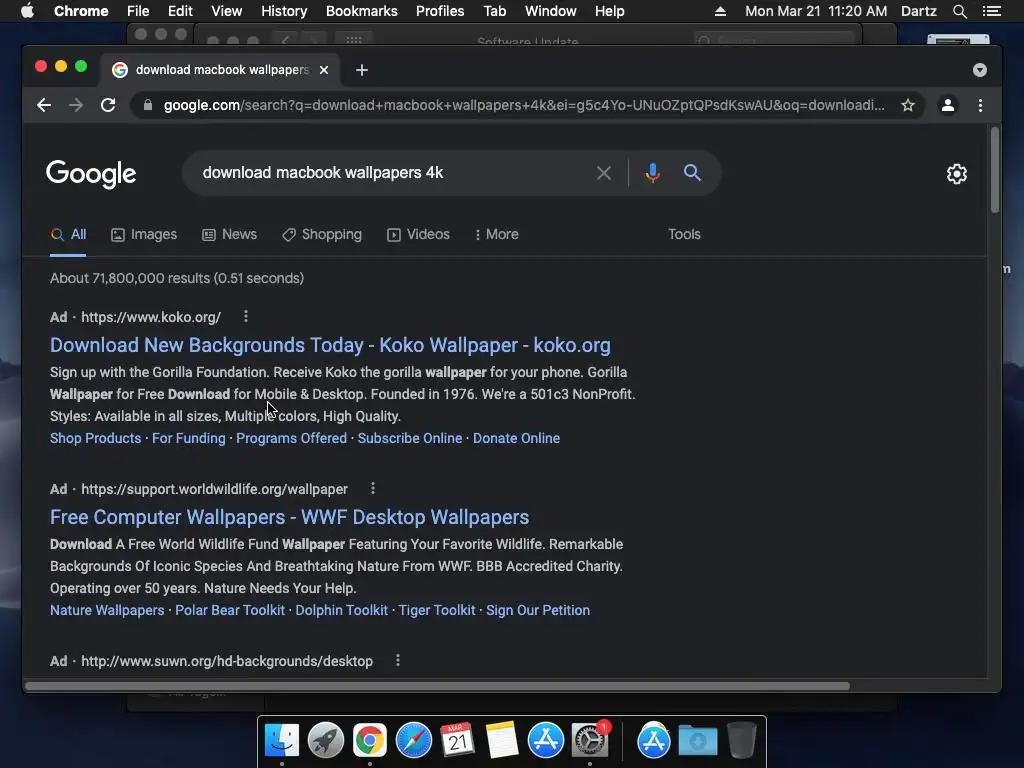Follow the Programs Offered sitelink
The width and height of the screenshot is (1024, 768).
(291, 438)
